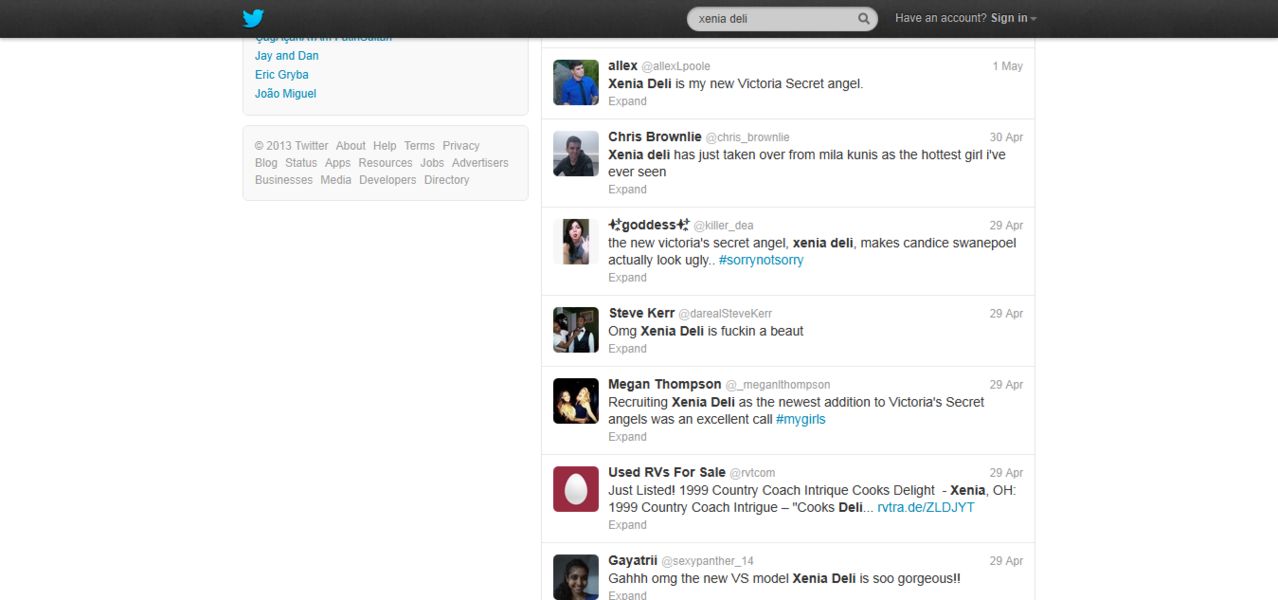Open the Terms footer link
Screen dimensions: 1278x600
pyautogui.click(x=419, y=146)
